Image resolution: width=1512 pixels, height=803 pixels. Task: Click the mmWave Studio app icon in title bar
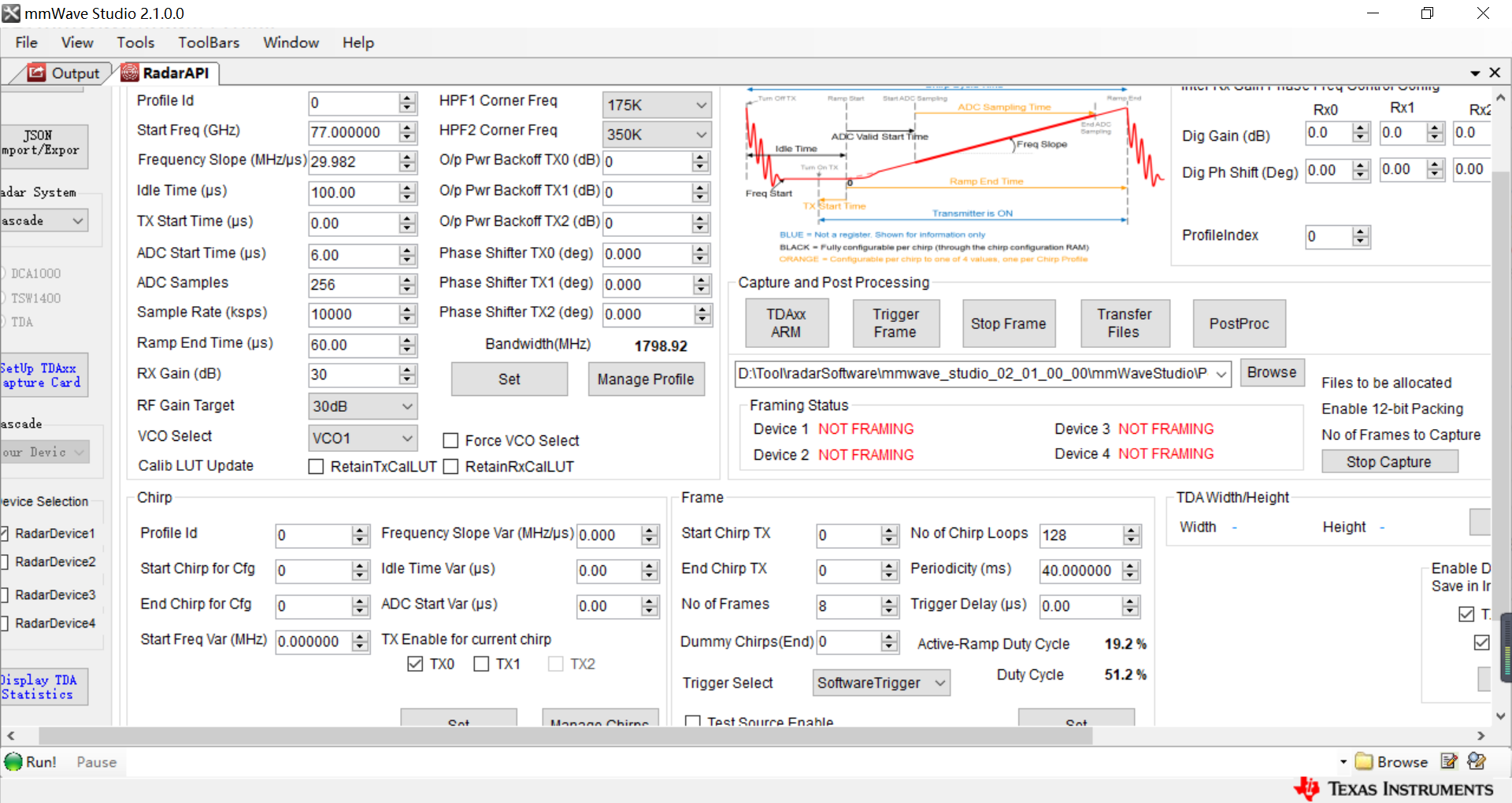point(11,13)
